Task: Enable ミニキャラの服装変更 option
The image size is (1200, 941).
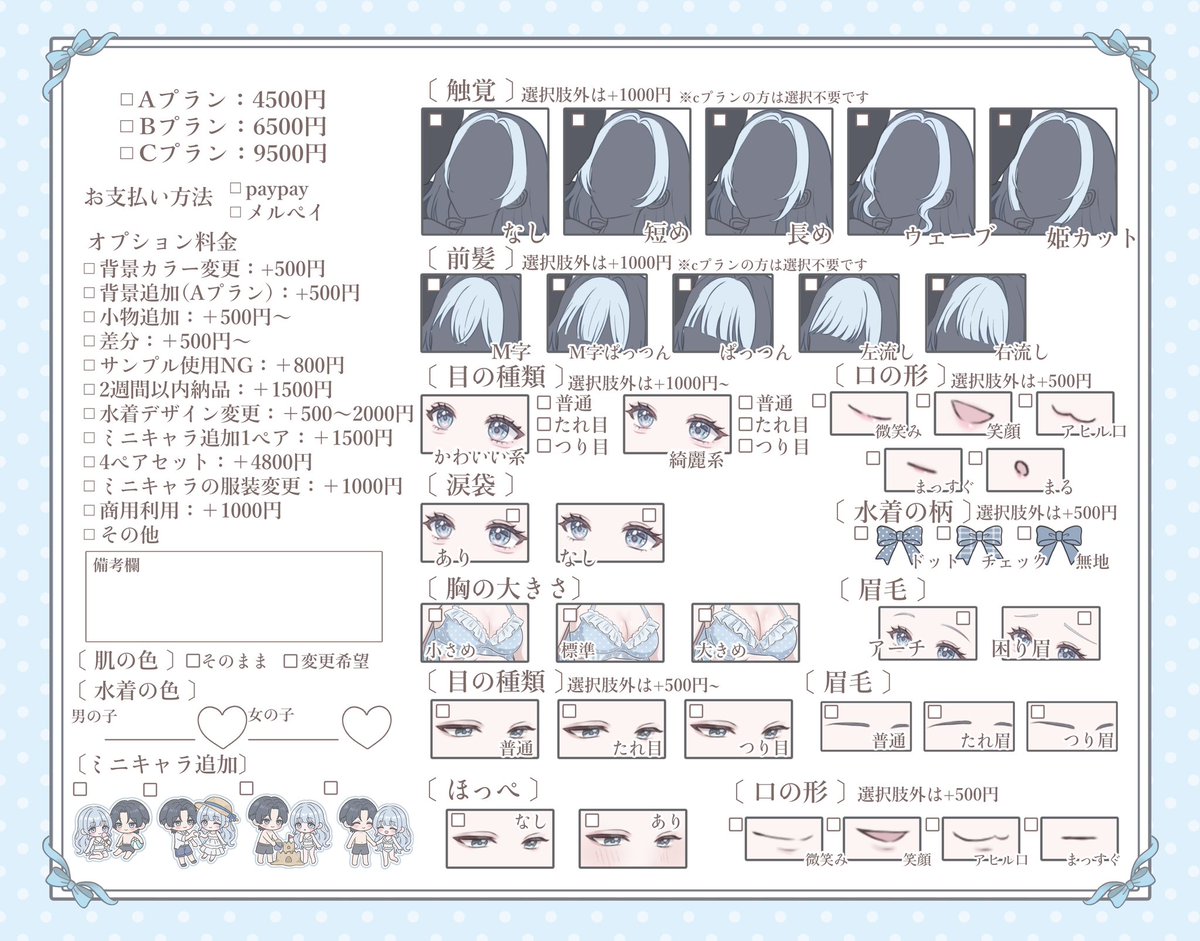Action: point(89,486)
